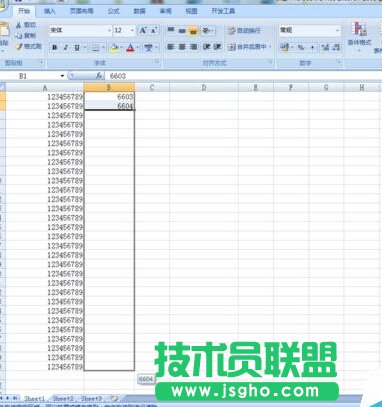Click the Insert Worksheet icon after Sheet3

pyautogui.click(x=114, y=398)
